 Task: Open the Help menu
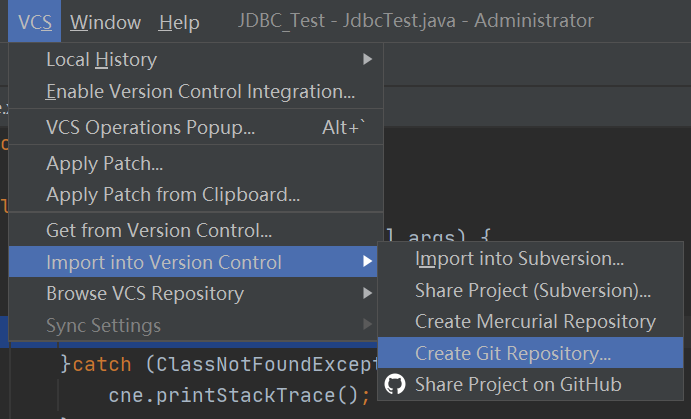pyautogui.click(x=179, y=22)
